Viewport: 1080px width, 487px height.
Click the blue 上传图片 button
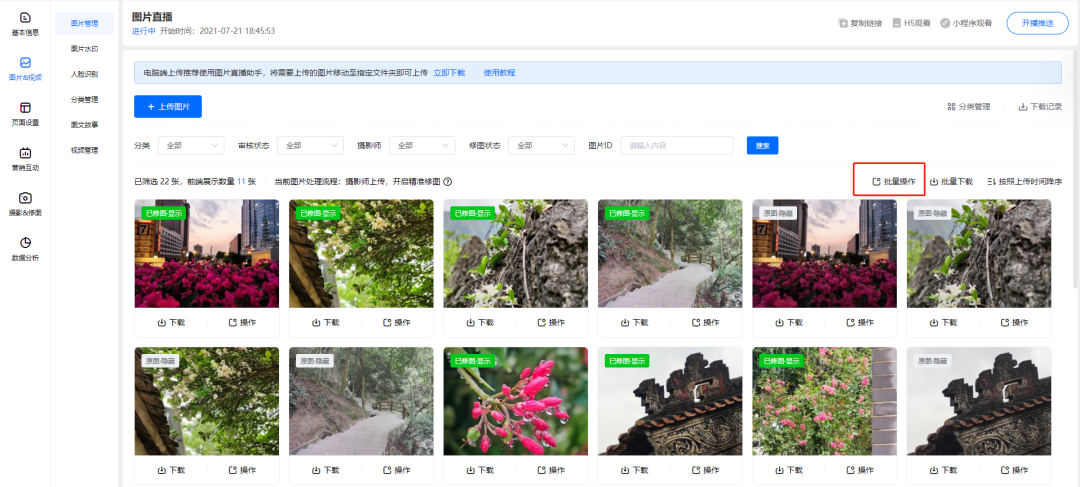coord(167,106)
